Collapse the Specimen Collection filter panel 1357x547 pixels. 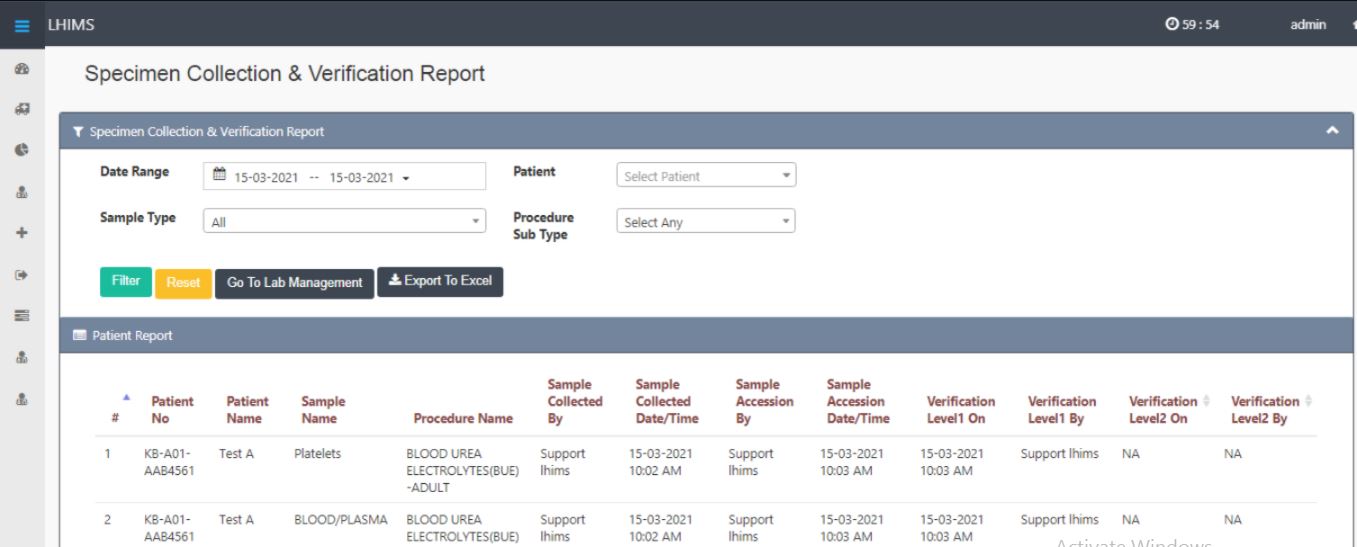click(x=1331, y=131)
